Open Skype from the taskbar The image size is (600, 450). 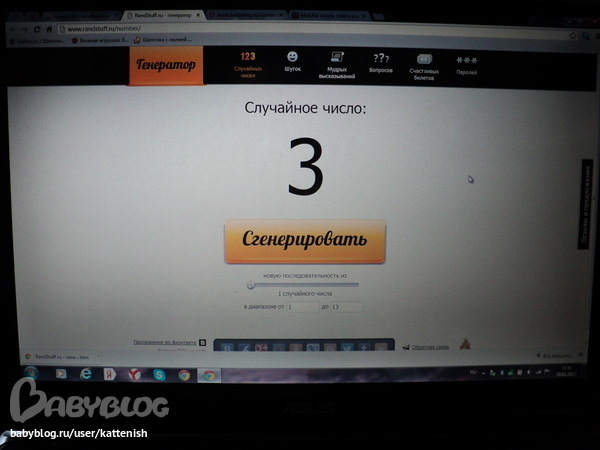click(x=159, y=374)
